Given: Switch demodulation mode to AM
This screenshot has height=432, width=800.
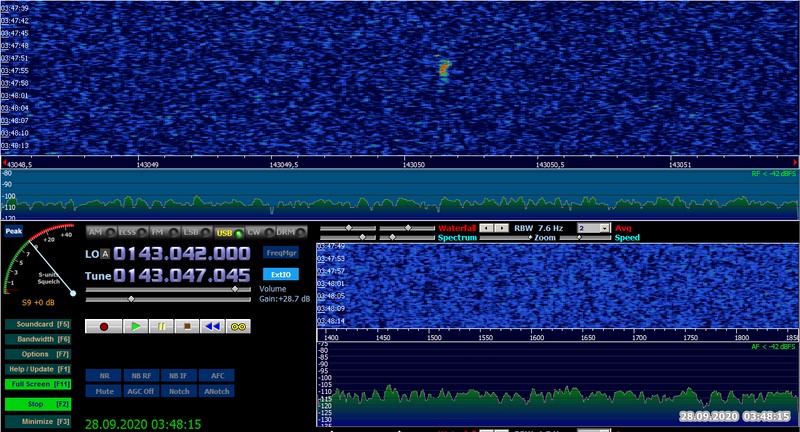Looking at the screenshot, I should (x=97, y=232).
